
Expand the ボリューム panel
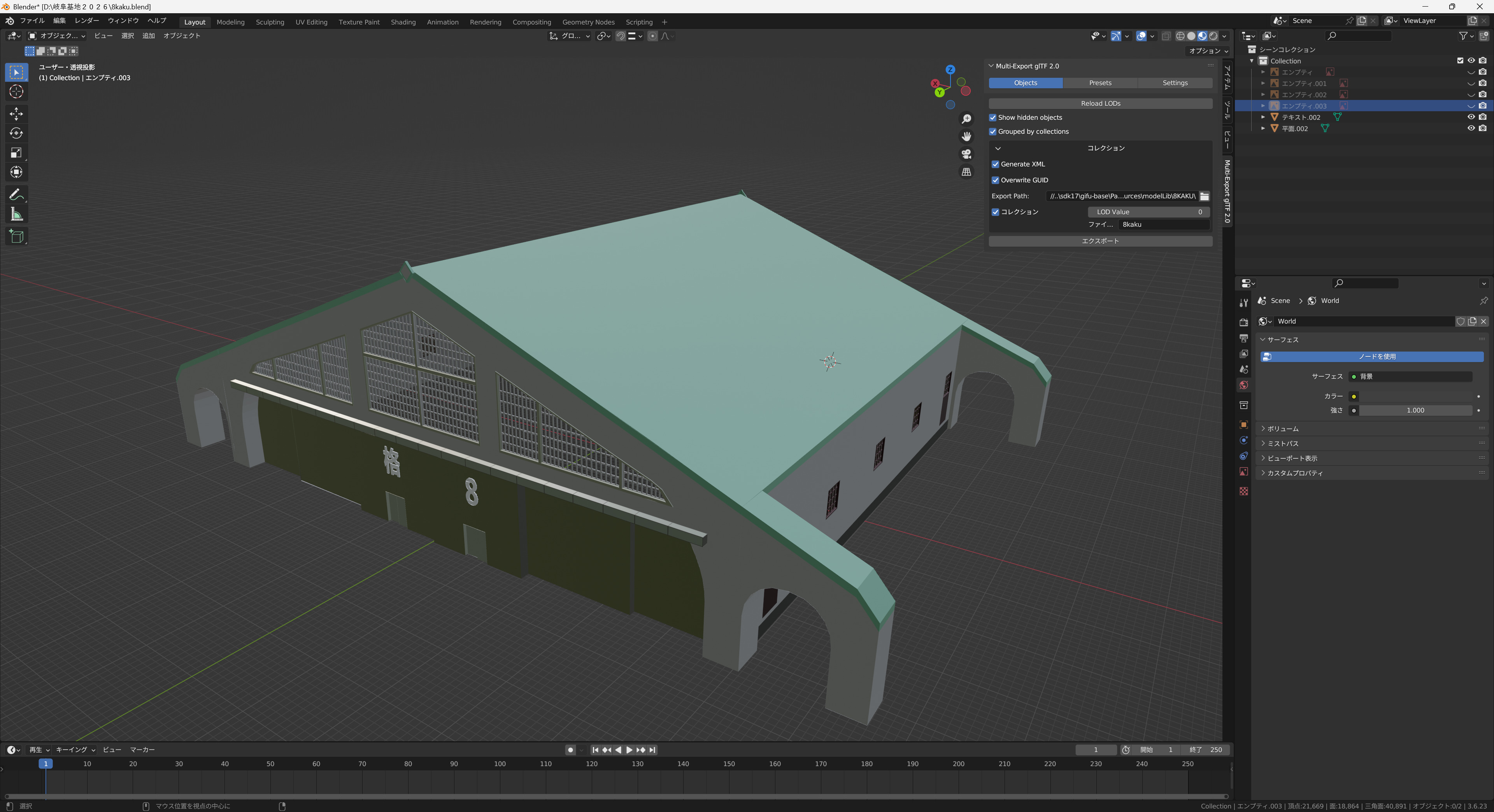click(1371, 429)
